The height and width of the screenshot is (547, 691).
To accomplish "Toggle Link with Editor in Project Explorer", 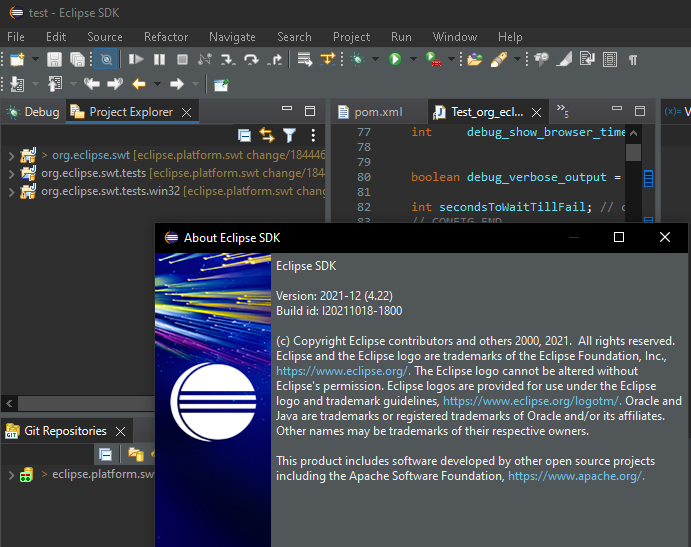I will point(266,135).
